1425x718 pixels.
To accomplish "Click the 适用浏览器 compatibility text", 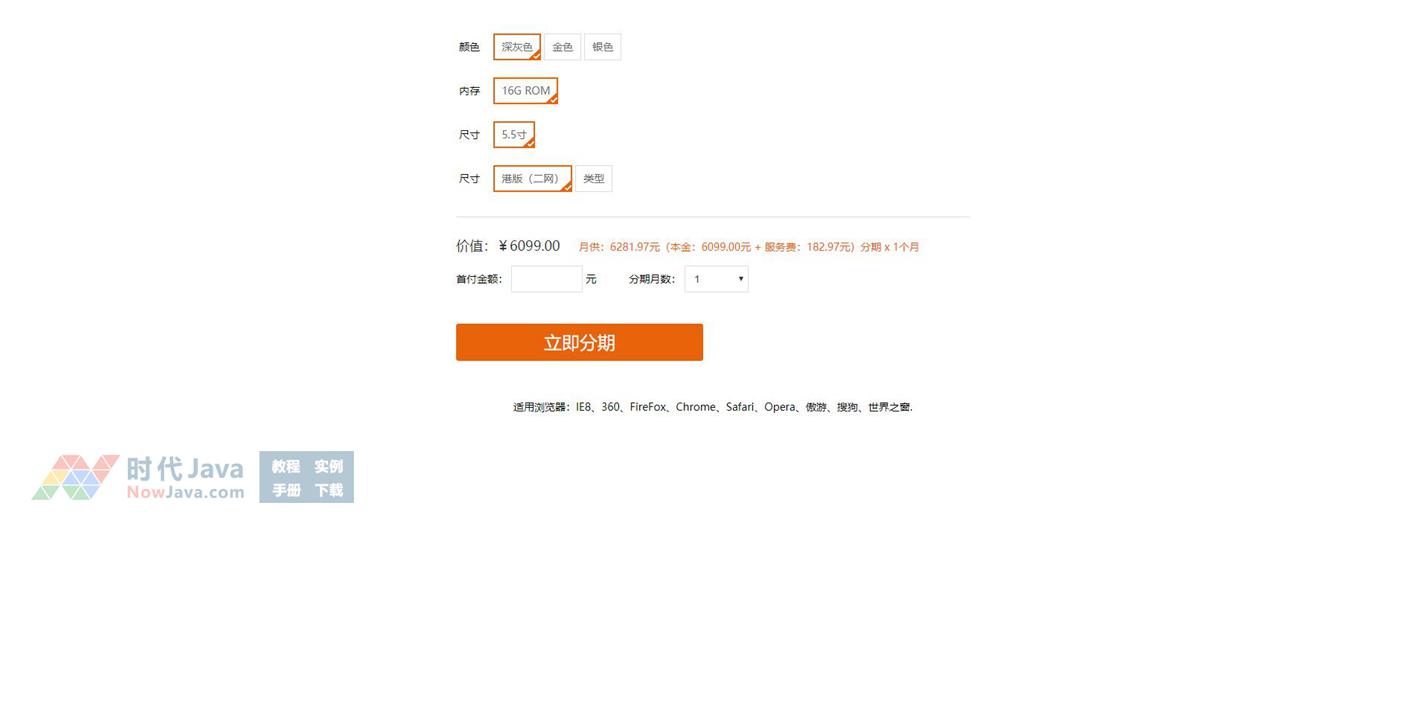I will pos(713,407).
